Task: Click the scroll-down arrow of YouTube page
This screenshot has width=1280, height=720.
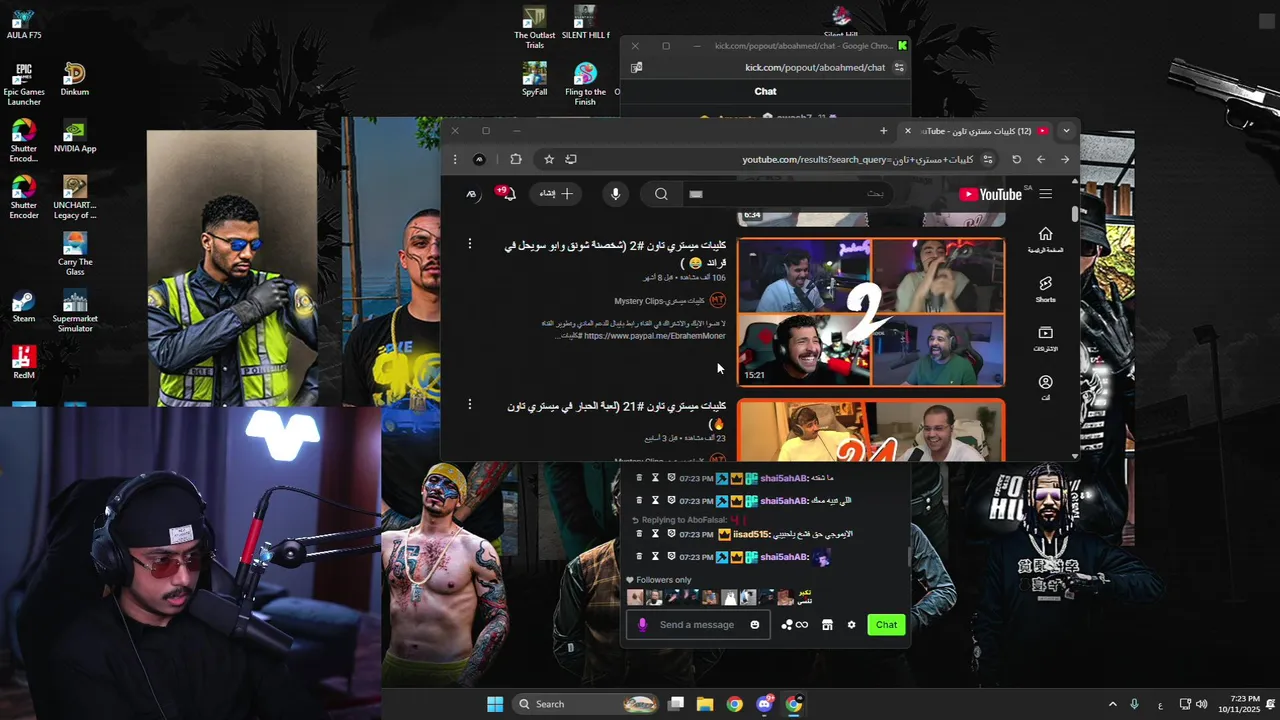Action: coord(1075,456)
